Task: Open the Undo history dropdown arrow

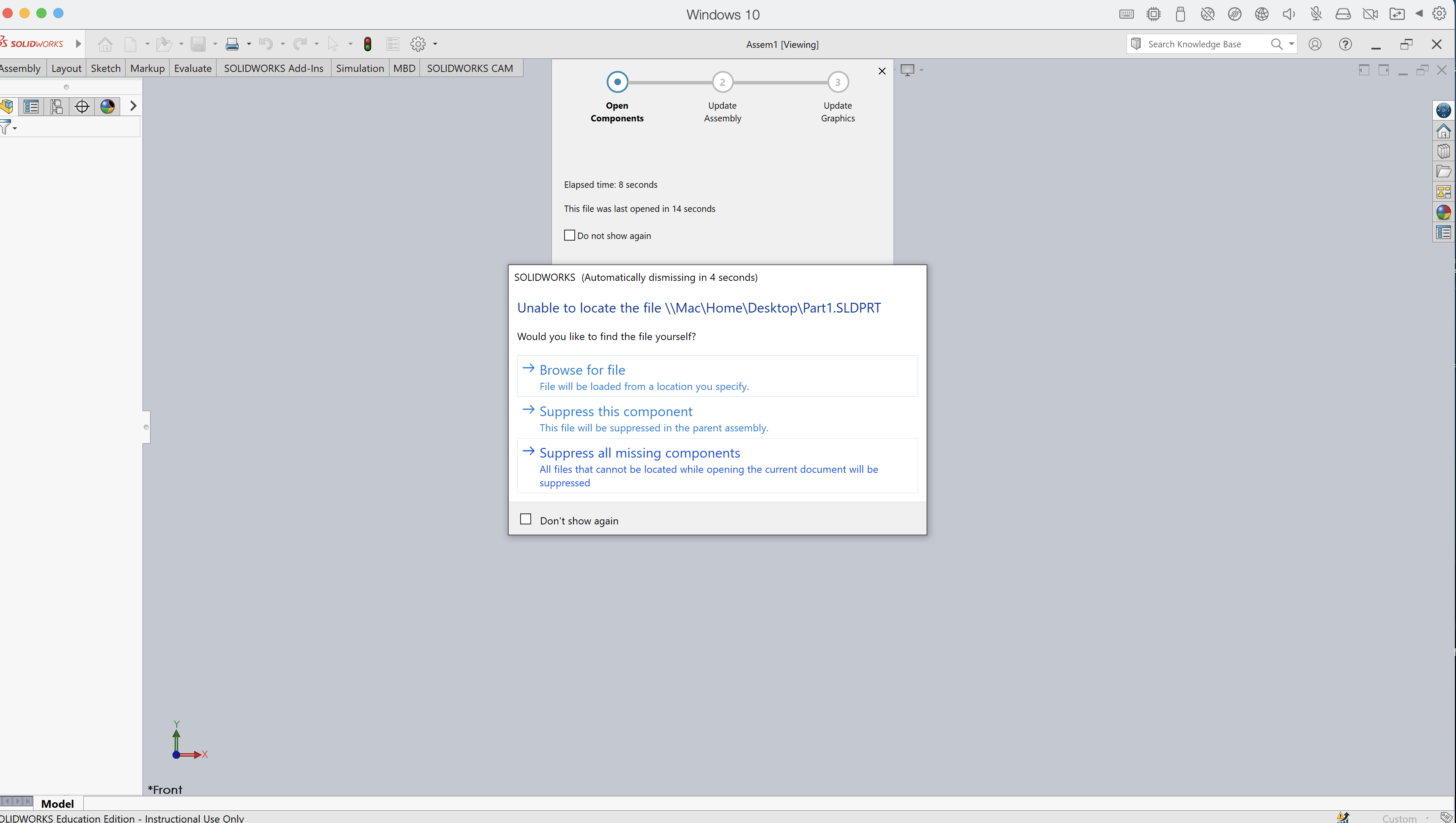Action: point(283,44)
